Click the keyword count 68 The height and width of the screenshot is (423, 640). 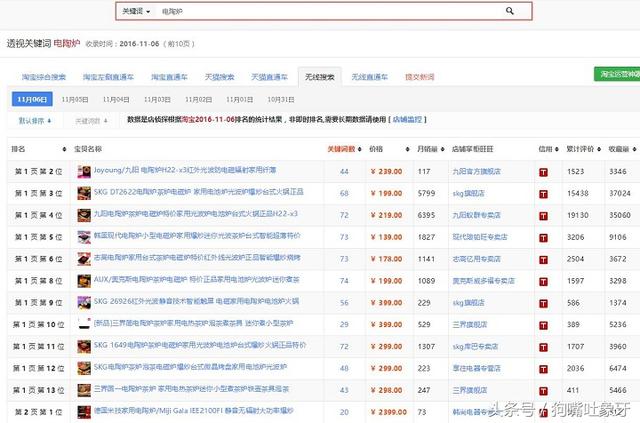(x=344, y=193)
